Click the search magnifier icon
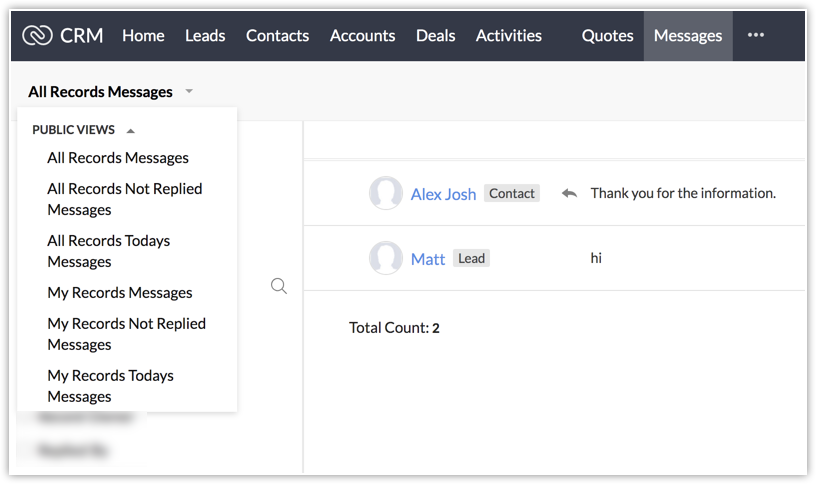816x484 pixels. click(x=279, y=287)
